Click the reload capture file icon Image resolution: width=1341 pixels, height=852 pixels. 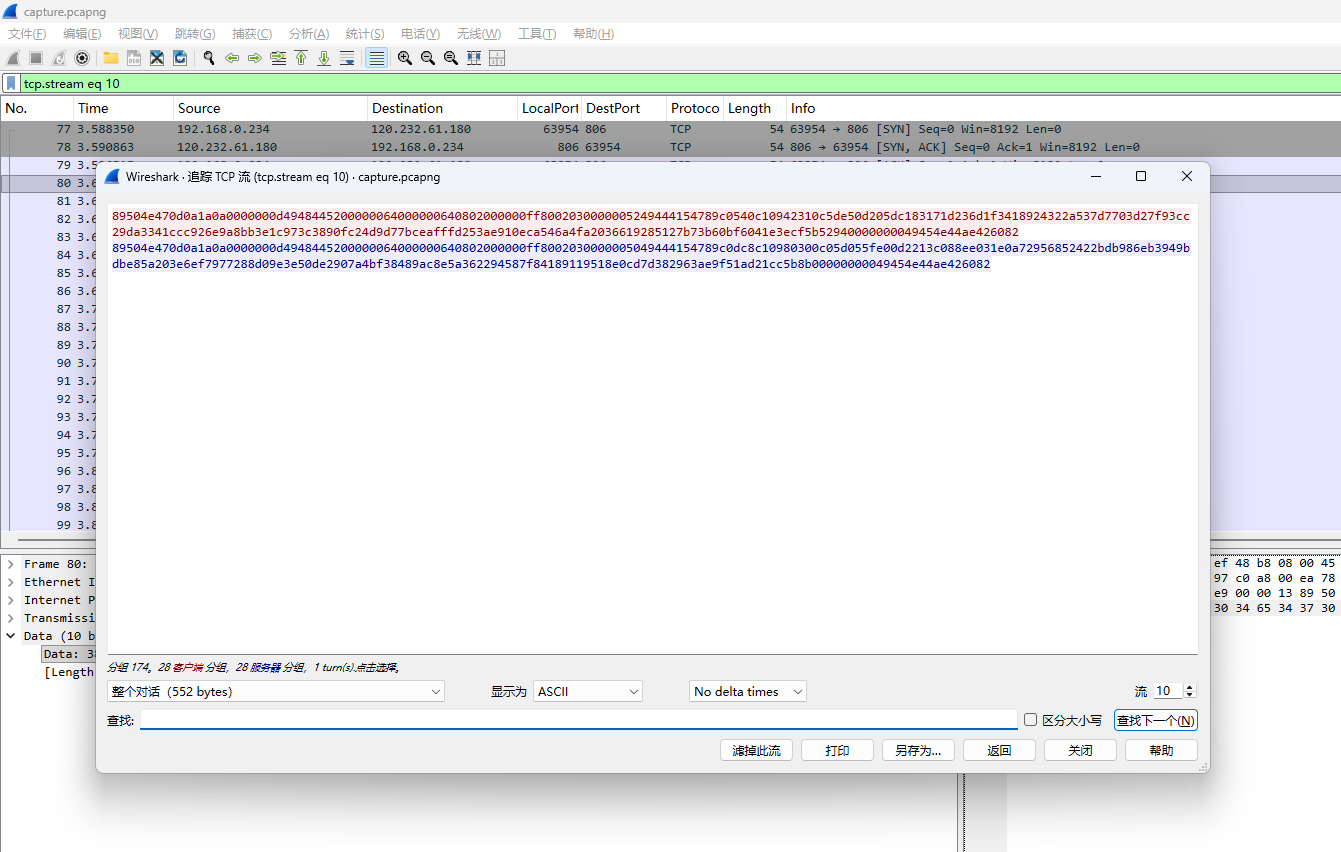(180, 58)
